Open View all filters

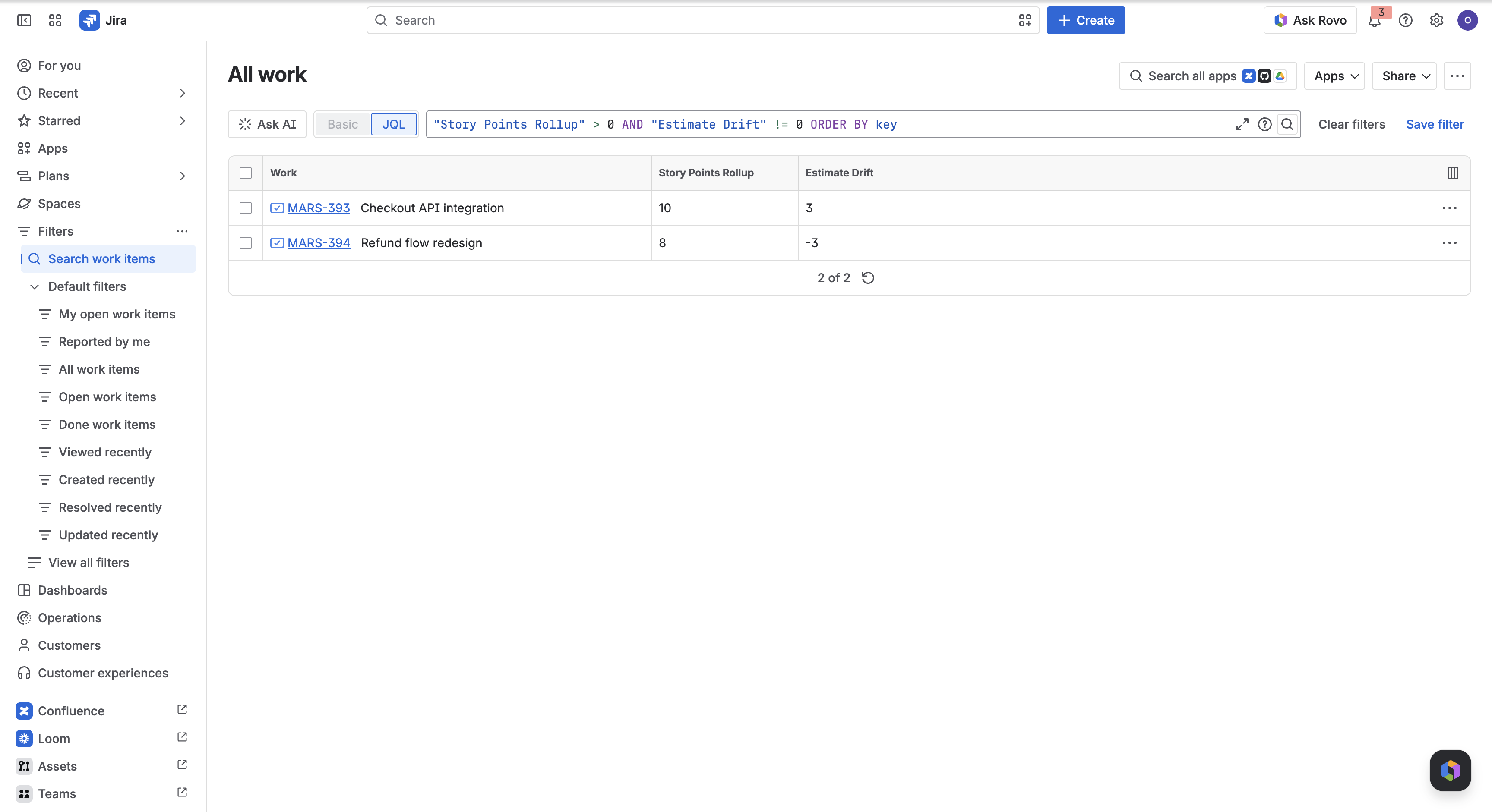(x=108, y=563)
